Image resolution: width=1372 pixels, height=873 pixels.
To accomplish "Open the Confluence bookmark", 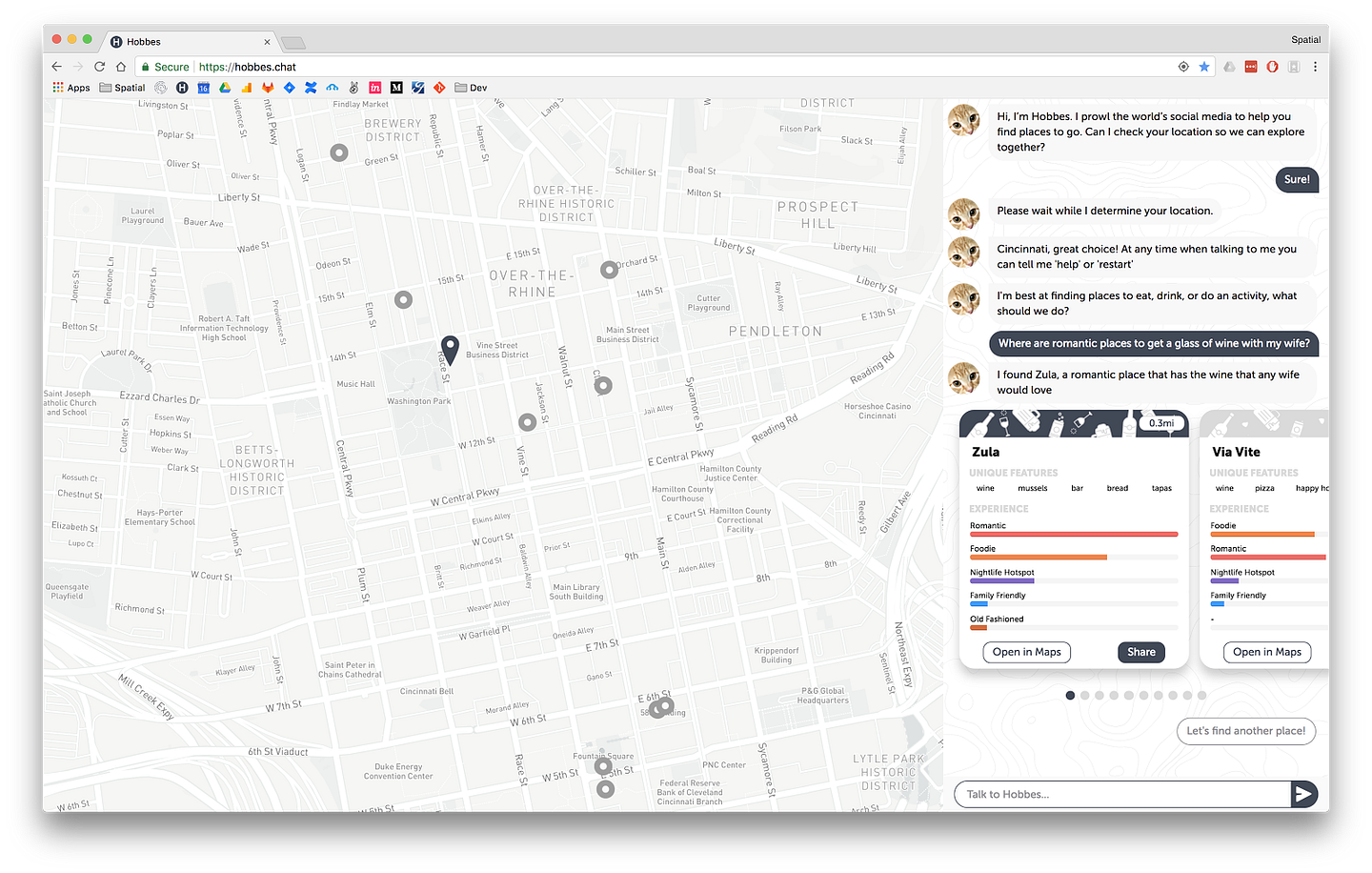I will click(x=311, y=88).
